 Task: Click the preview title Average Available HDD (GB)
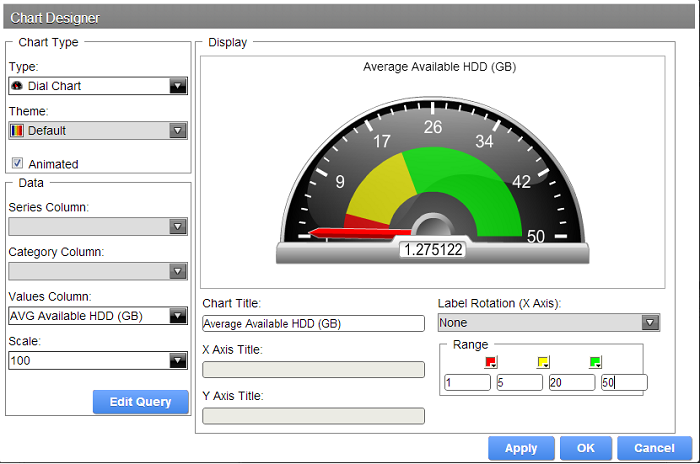[439, 67]
